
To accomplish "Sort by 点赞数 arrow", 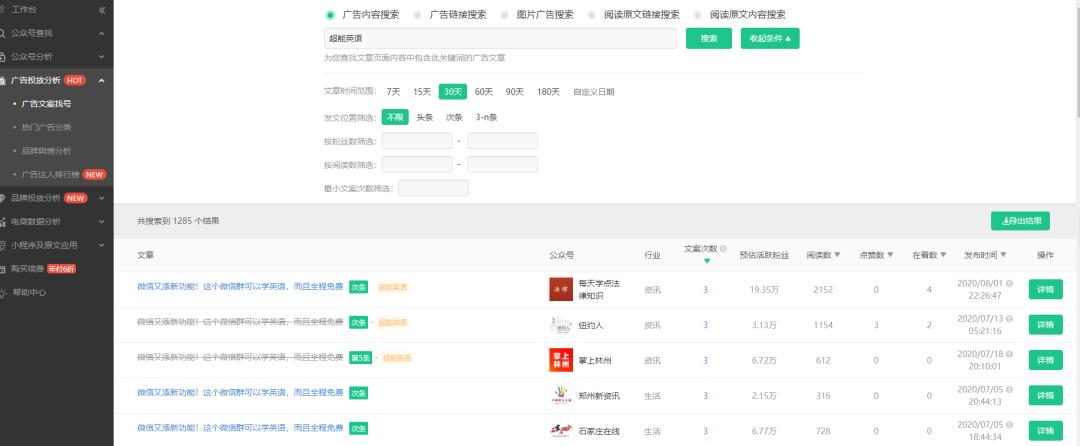I will [890, 255].
